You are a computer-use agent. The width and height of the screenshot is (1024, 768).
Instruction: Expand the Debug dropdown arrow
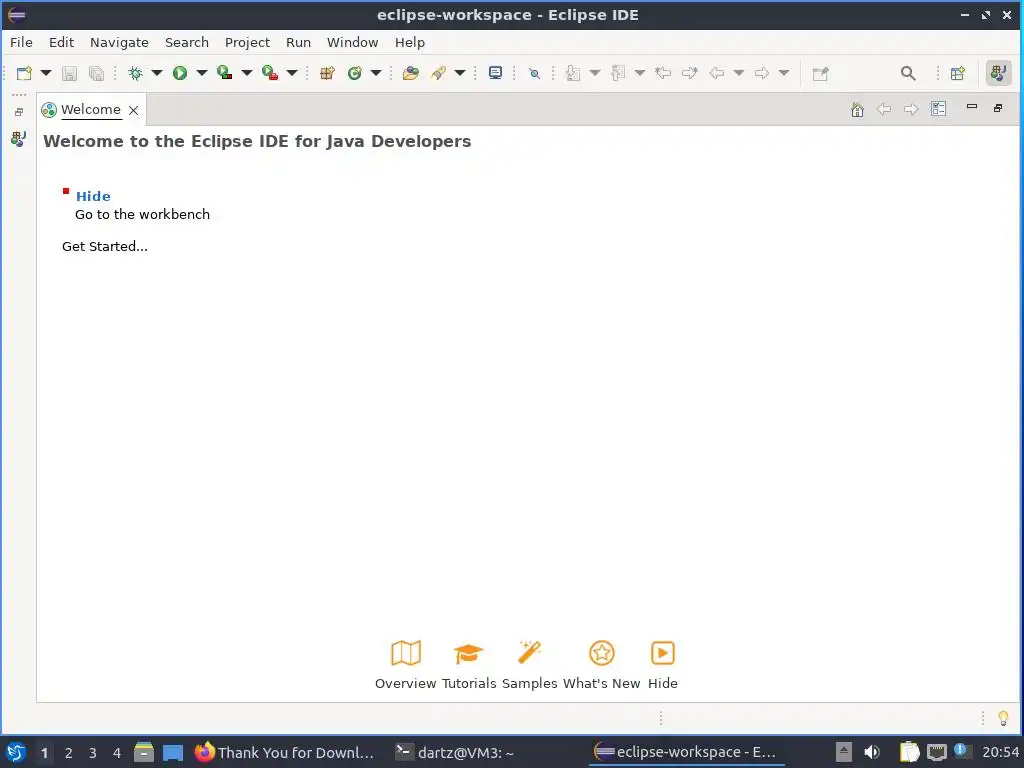[x=157, y=73]
